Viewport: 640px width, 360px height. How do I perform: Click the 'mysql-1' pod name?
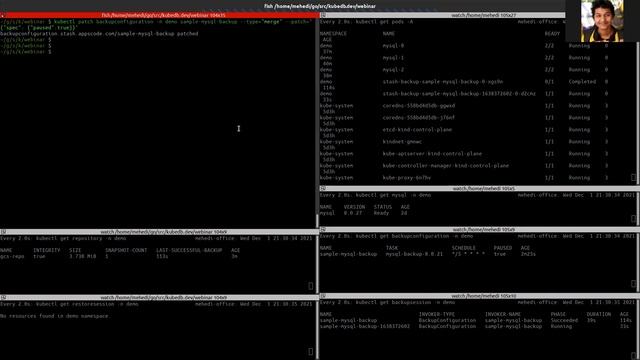[393, 58]
